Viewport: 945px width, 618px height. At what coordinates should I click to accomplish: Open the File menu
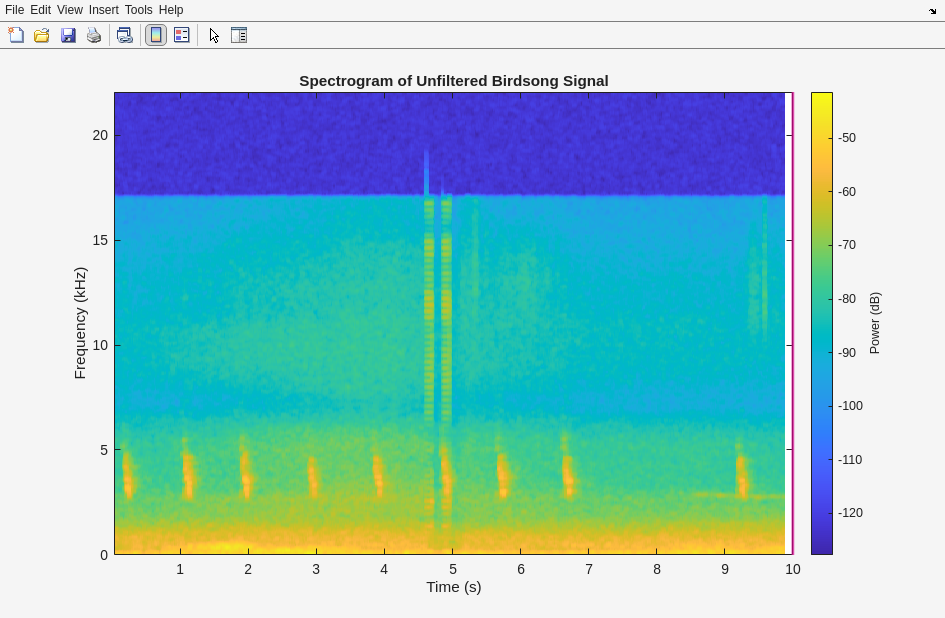pos(14,10)
